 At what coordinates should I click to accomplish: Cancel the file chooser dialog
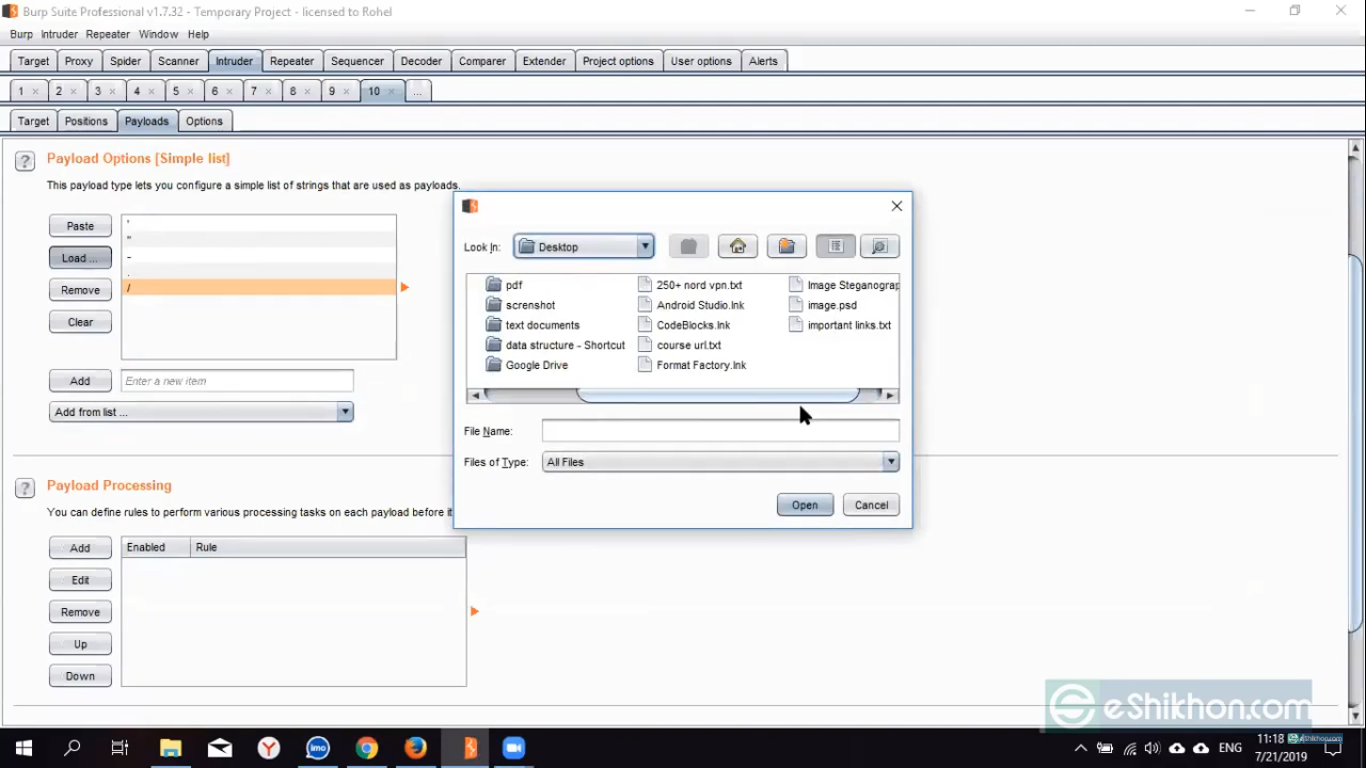pos(871,505)
